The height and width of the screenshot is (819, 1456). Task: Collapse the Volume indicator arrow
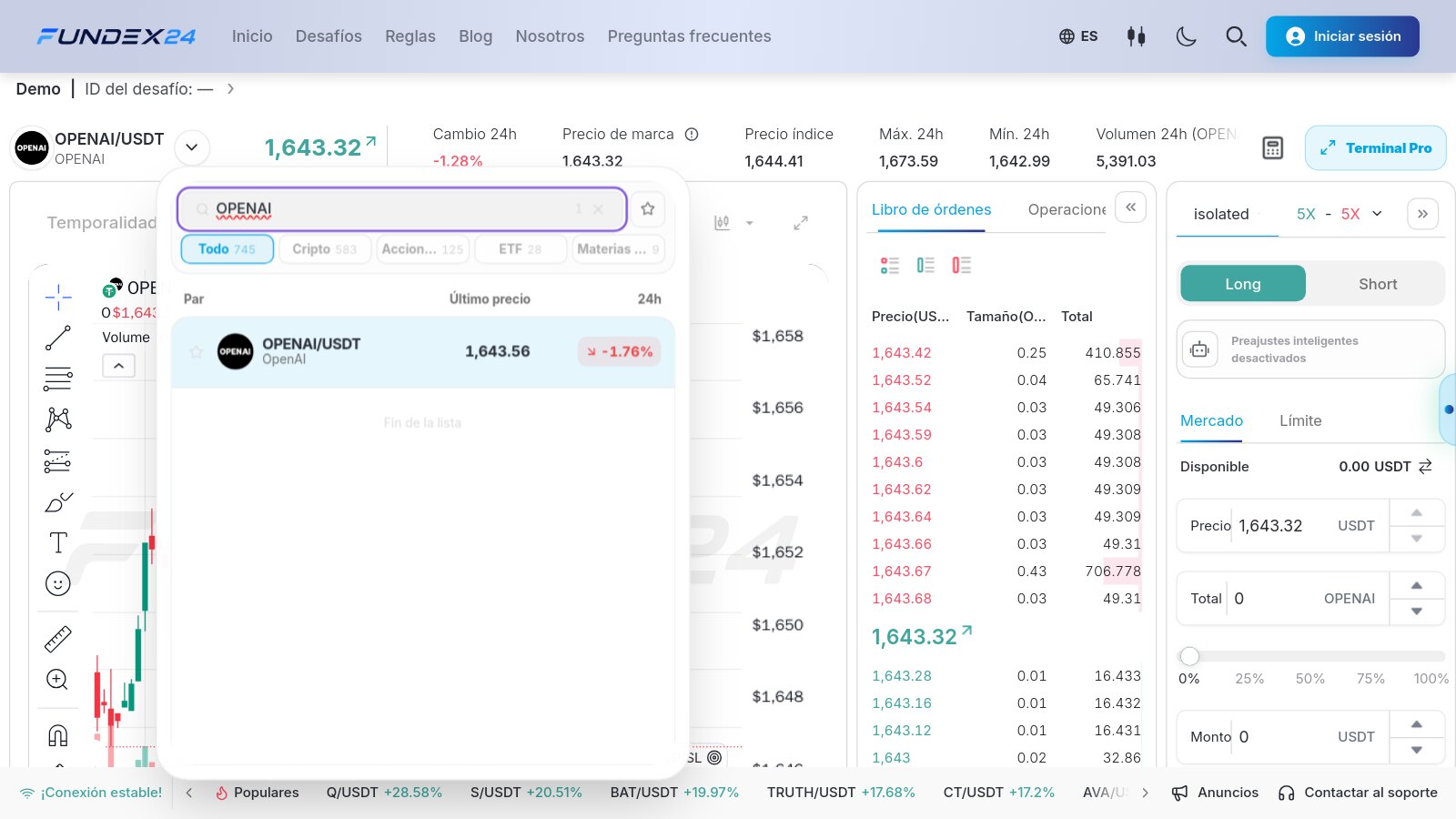(x=119, y=366)
